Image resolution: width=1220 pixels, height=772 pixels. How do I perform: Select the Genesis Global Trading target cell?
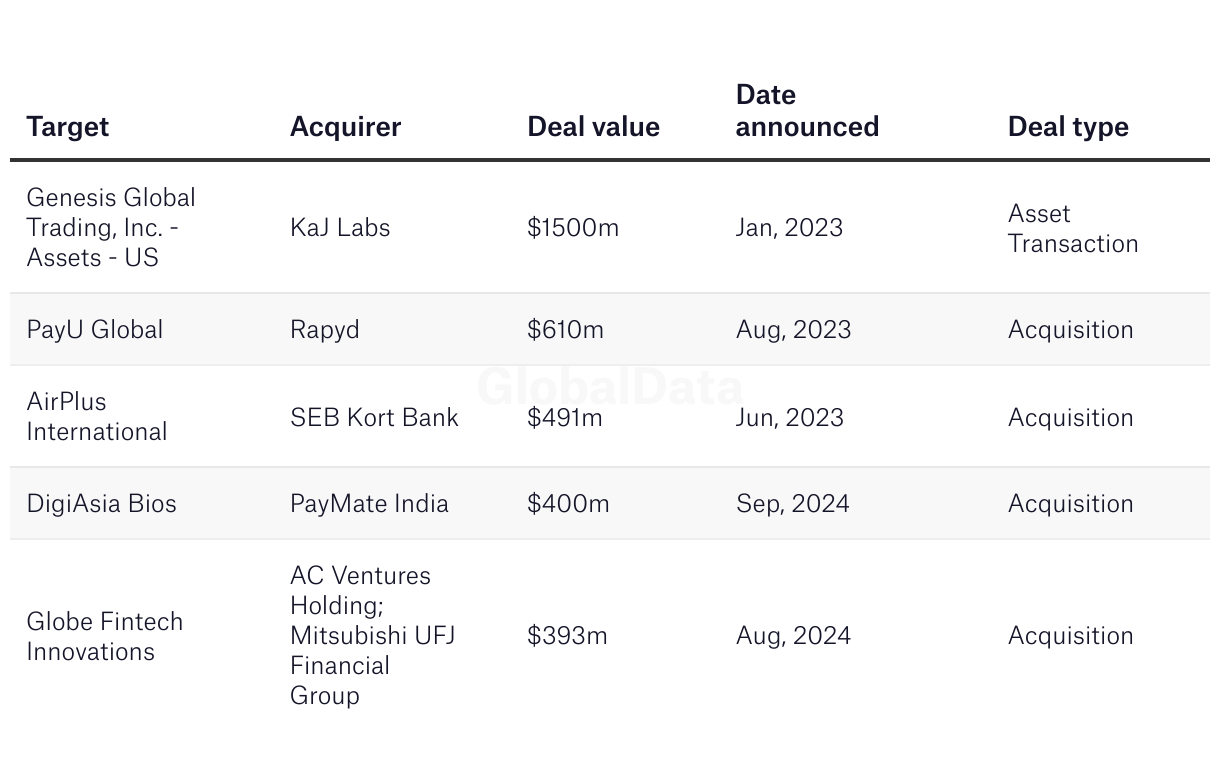[111, 227]
